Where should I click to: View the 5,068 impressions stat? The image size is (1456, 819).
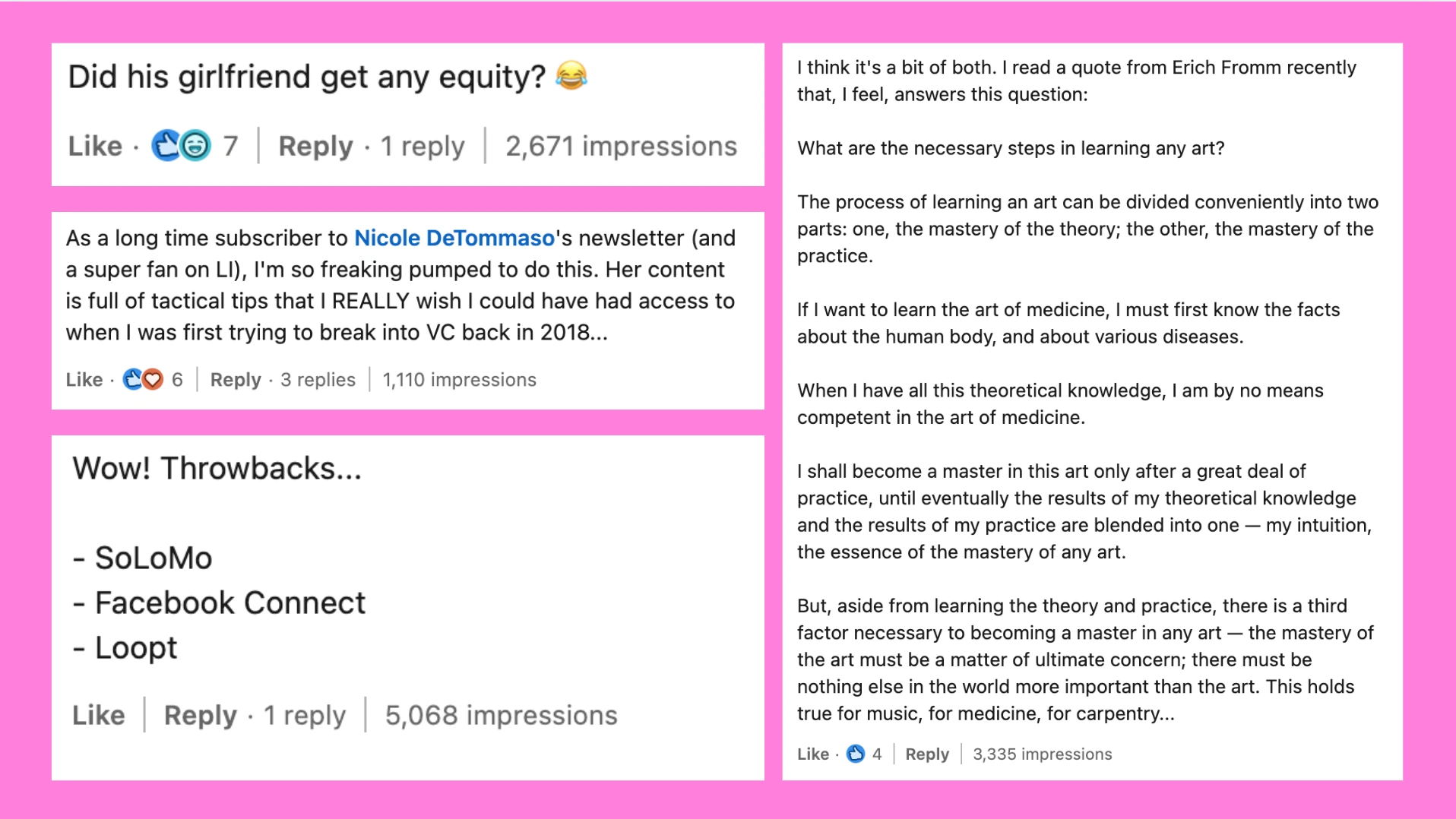pyautogui.click(x=501, y=715)
